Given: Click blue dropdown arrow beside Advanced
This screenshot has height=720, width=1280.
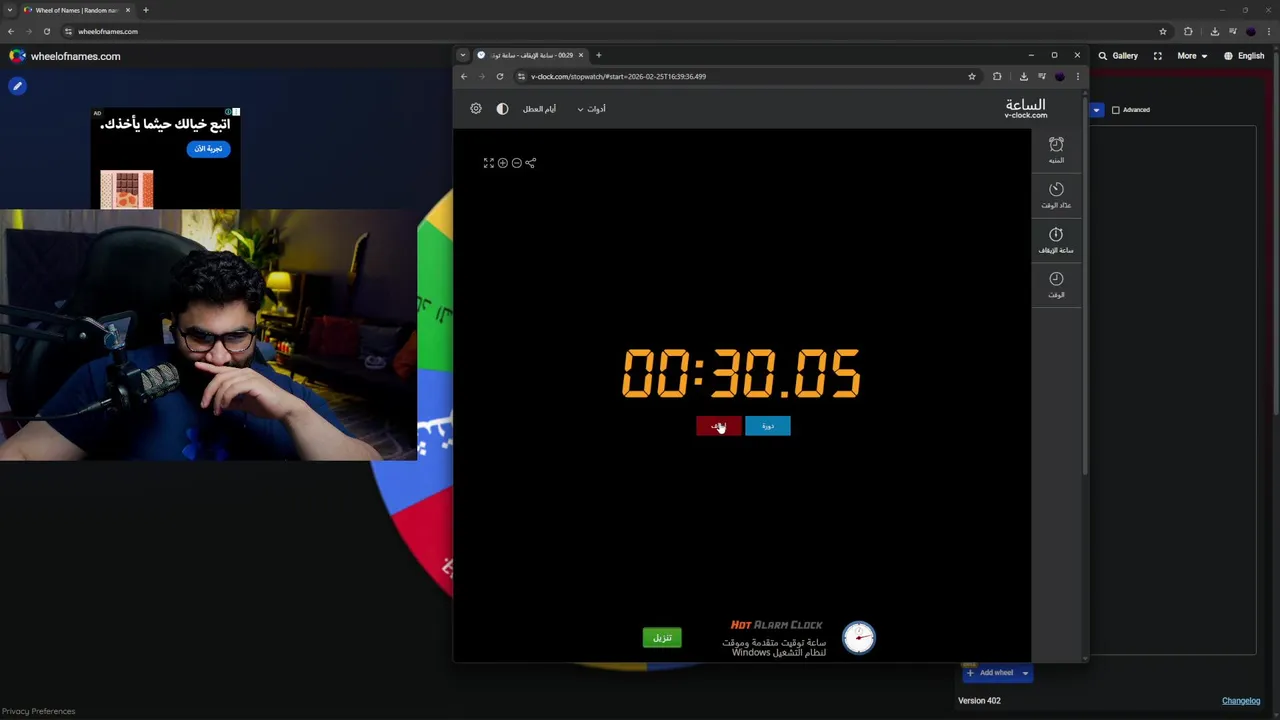Looking at the screenshot, I should pos(1096,110).
